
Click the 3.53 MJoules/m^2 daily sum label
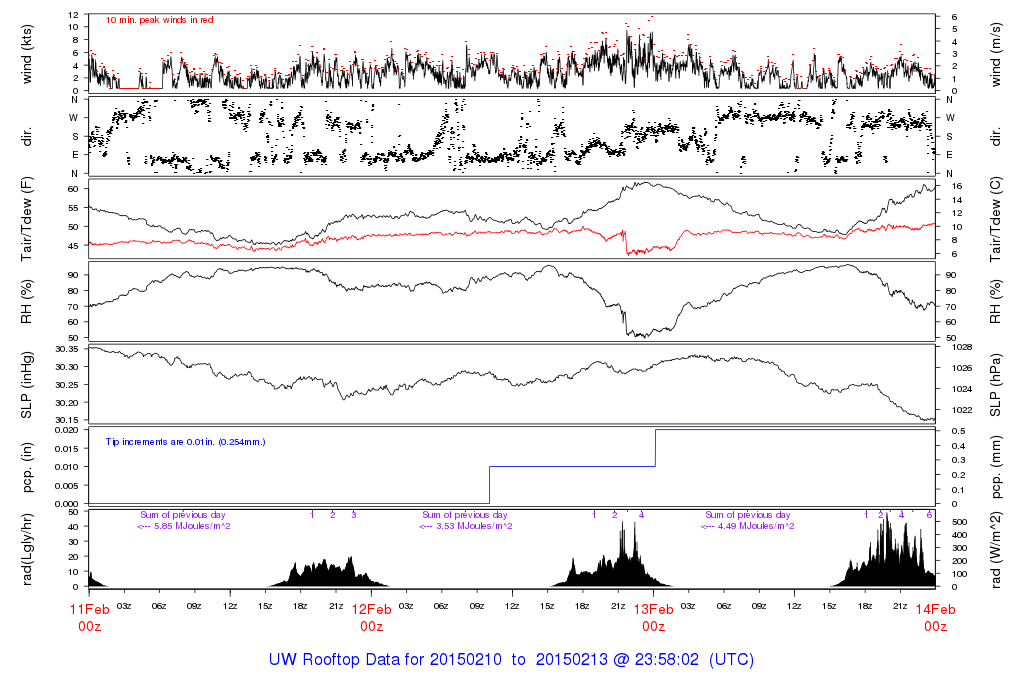click(466, 526)
